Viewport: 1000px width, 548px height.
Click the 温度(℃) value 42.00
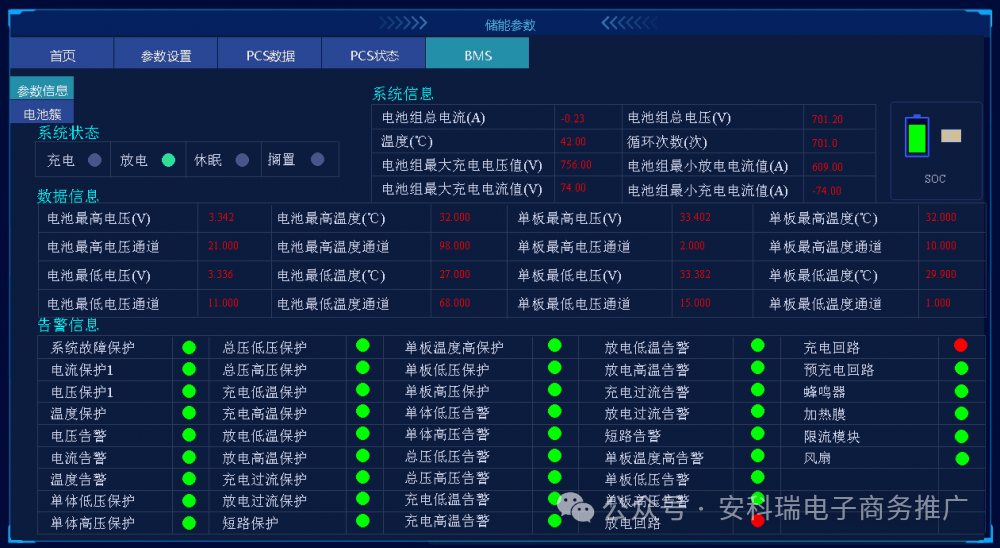pyautogui.click(x=573, y=142)
